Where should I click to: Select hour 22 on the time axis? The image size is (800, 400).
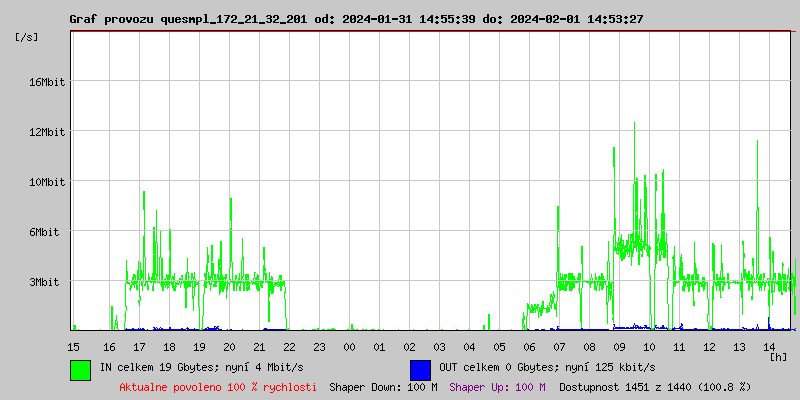click(289, 346)
